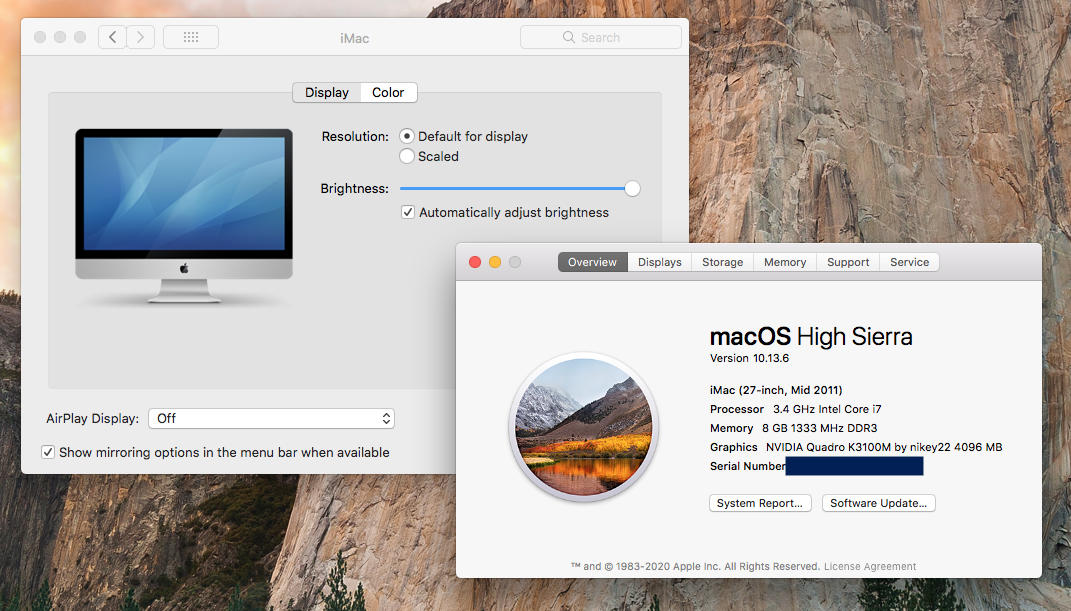Minimize the About This Mac window
Image resolution: width=1071 pixels, height=611 pixels.
pyautogui.click(x=495, y=262)
